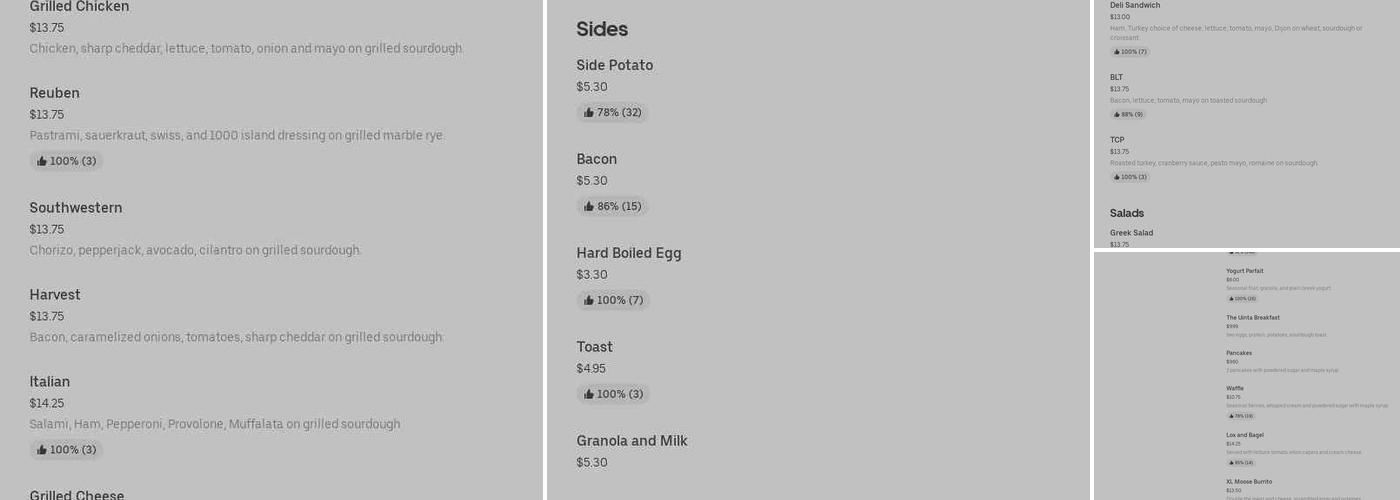Select the Yogurt Parfait item
The image size is (1400, 500).
tap(1245, 271)
